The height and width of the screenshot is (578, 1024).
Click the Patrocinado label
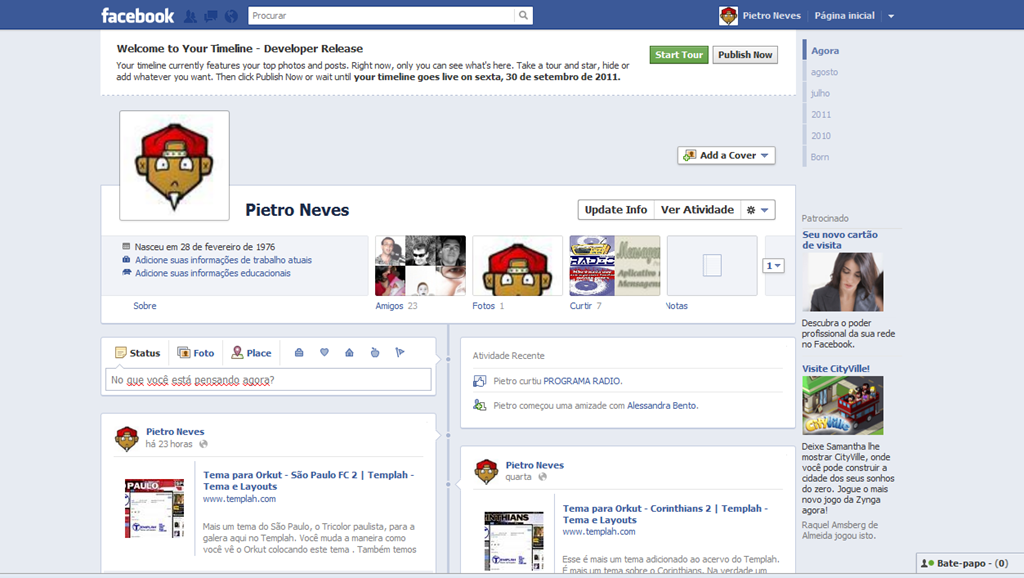point(825,218)
